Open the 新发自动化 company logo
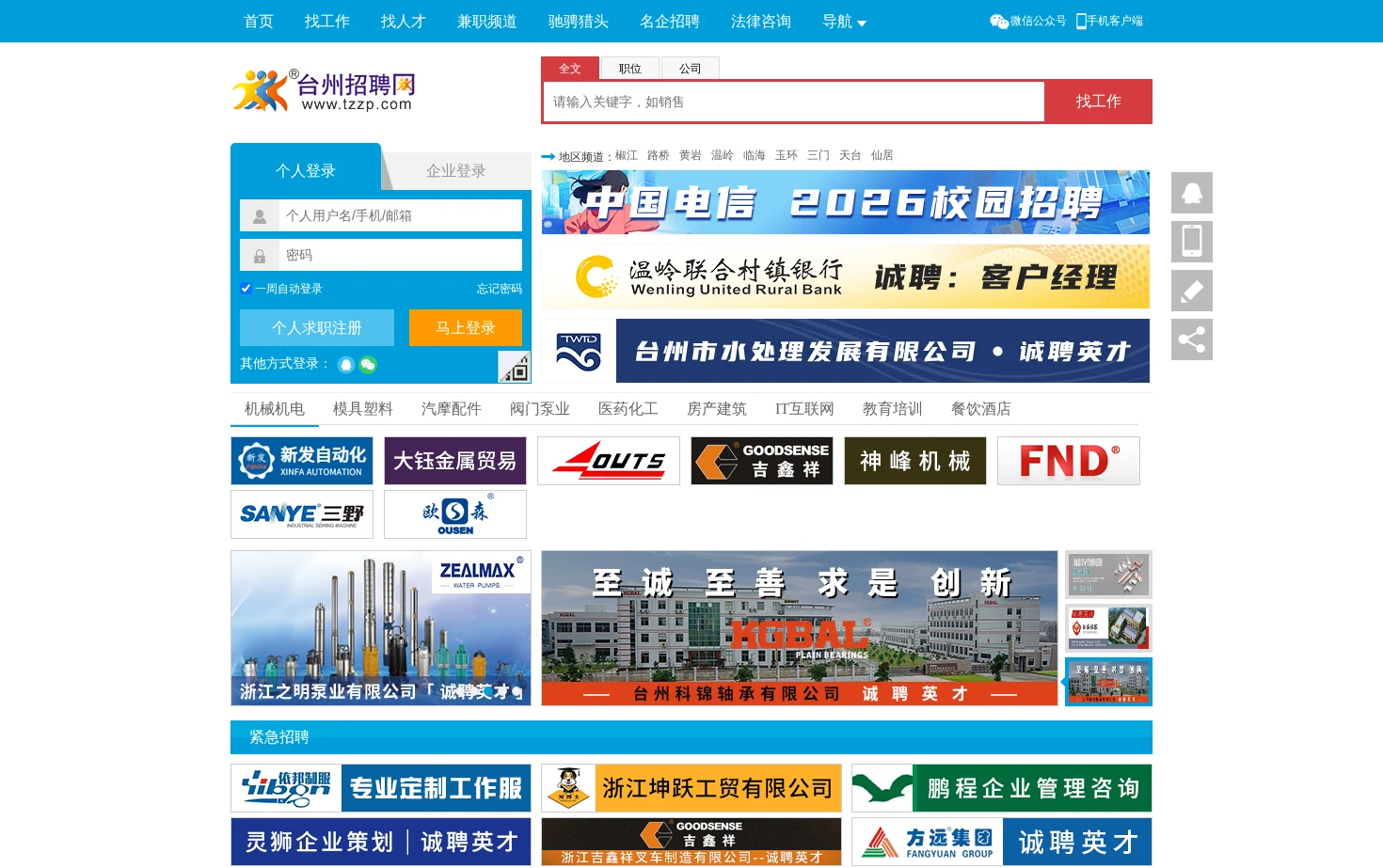Image resolution: width=1383 pixels, height=868 pixels. 302,461
